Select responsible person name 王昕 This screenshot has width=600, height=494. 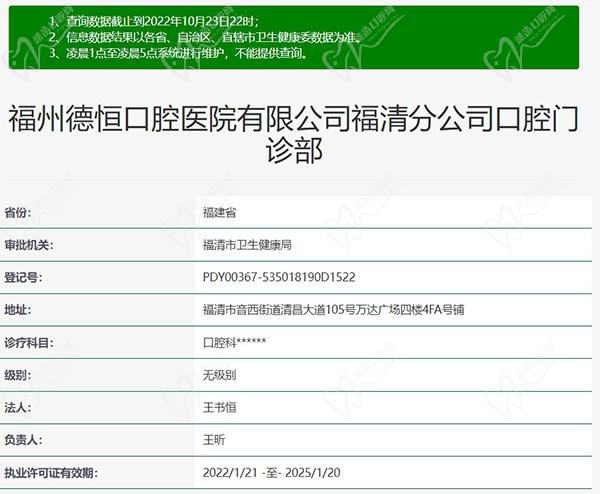click(x=214, y=440)
